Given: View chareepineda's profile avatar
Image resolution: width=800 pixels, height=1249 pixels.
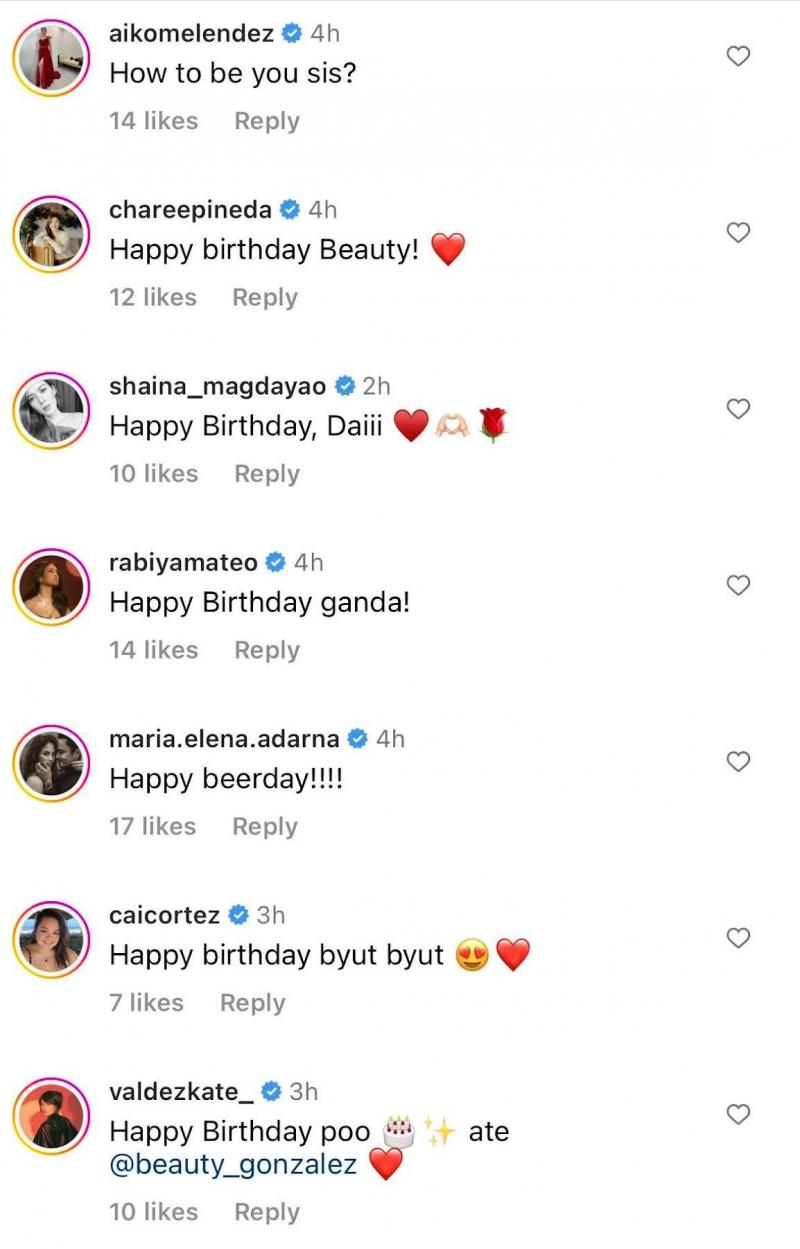Looking at the screenshot, I should [x=50, y=234].
